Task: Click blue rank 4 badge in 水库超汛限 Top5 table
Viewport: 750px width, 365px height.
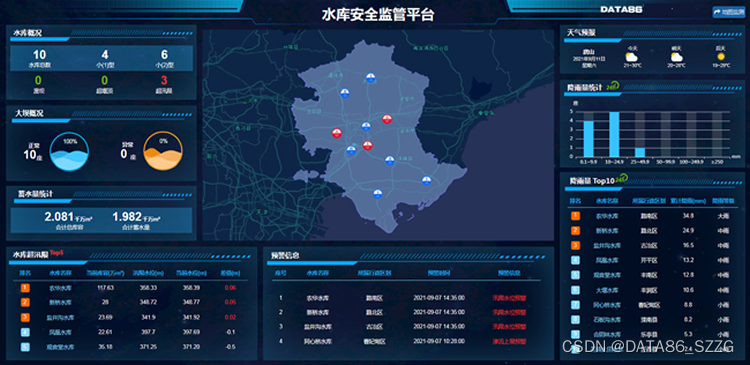Action: click(25, 332)
